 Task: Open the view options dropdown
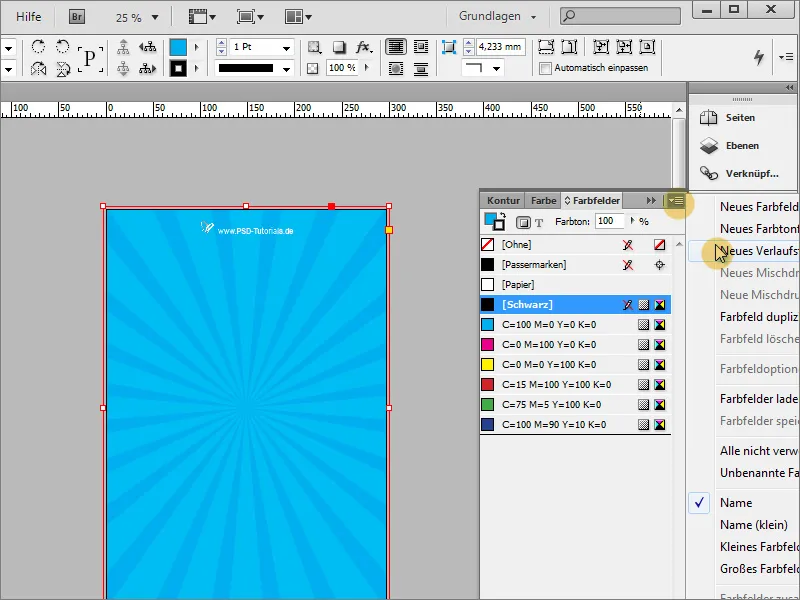pos(203,17)
